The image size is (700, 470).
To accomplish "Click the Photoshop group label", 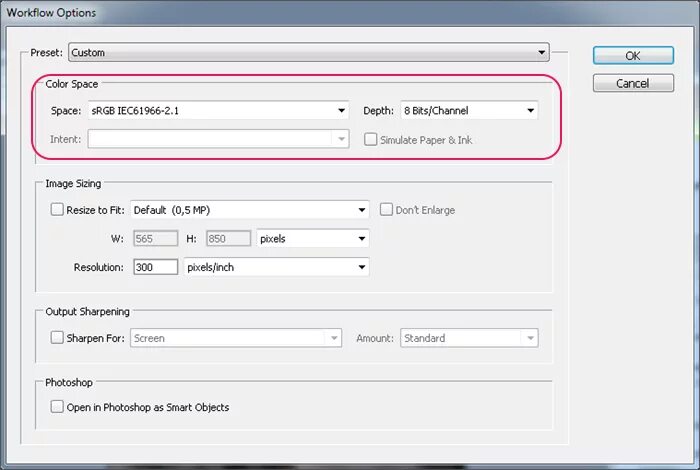I will [x=69, y=383].
